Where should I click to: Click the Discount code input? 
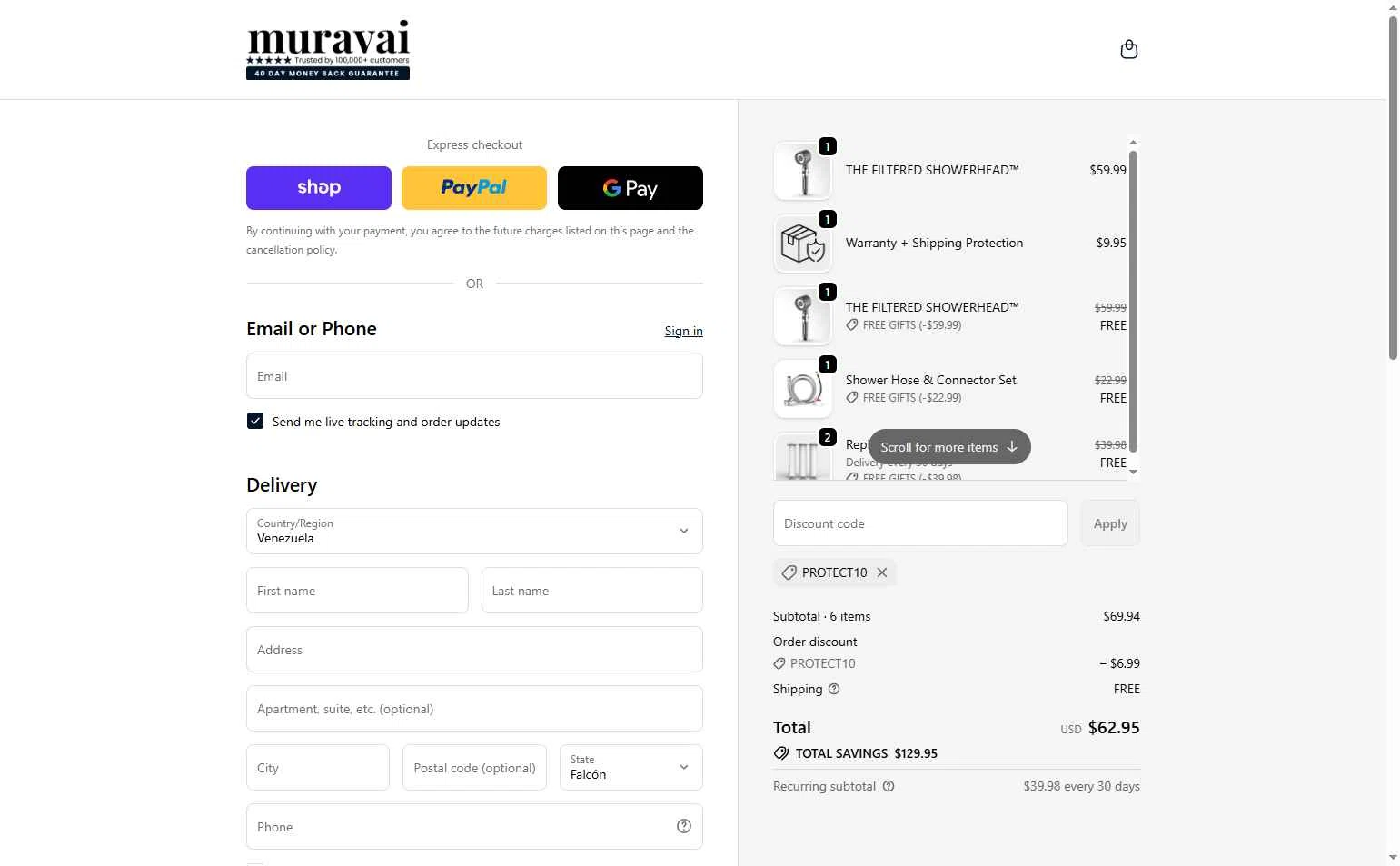tap(920, 523)
